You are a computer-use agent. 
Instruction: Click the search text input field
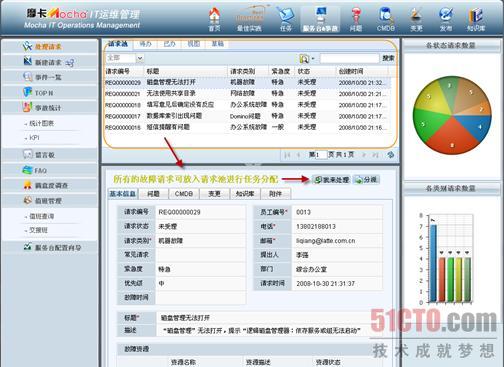click(x=349, y=59)
